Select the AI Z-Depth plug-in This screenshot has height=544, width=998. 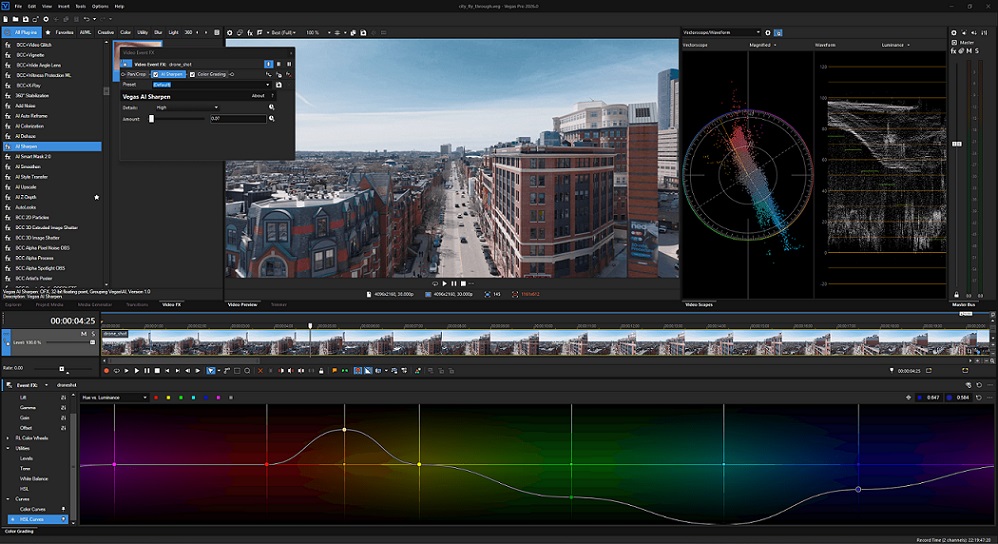(26, 197)
